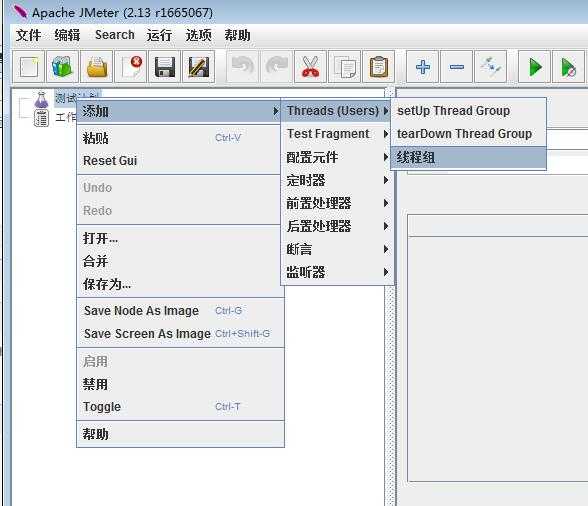Select 线程组 from Threads submenu
The height and width of the screenshot is (506, 588).
click(468, 157)
